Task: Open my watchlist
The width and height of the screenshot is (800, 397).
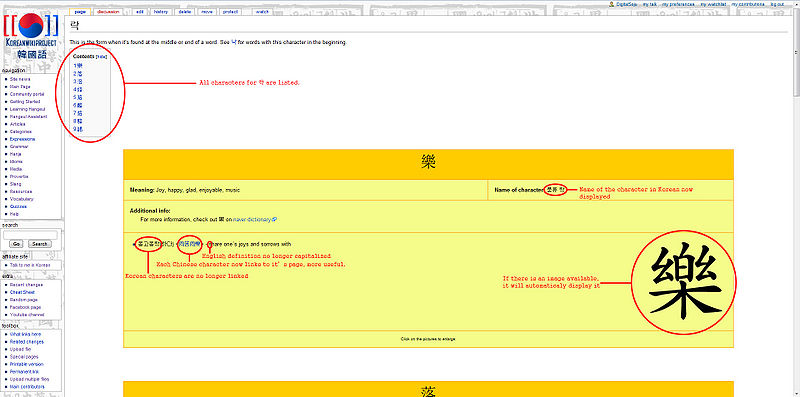Action: click(x=713, y=4)
